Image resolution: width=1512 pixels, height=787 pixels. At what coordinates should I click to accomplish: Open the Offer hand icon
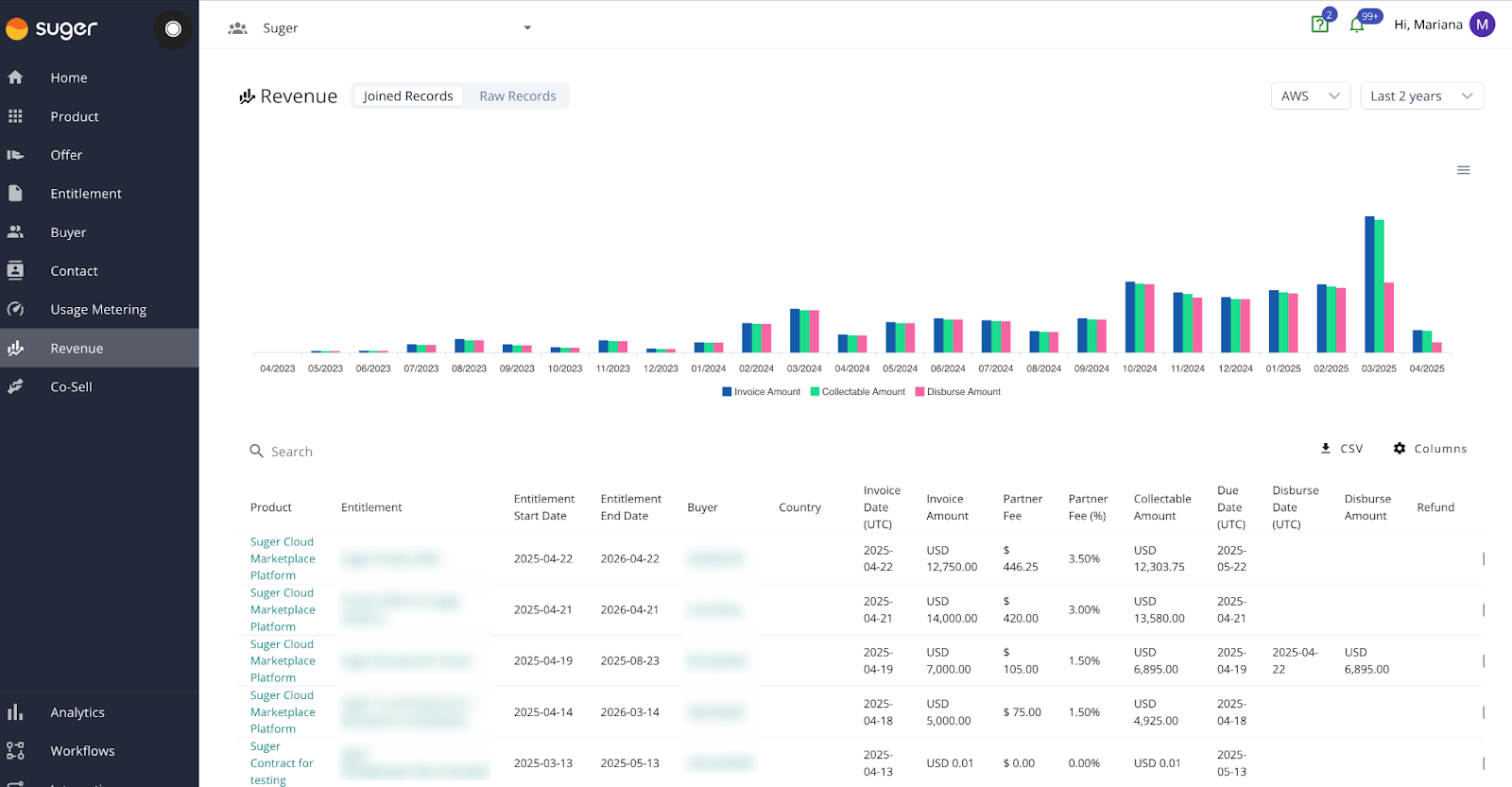(15, 155)
